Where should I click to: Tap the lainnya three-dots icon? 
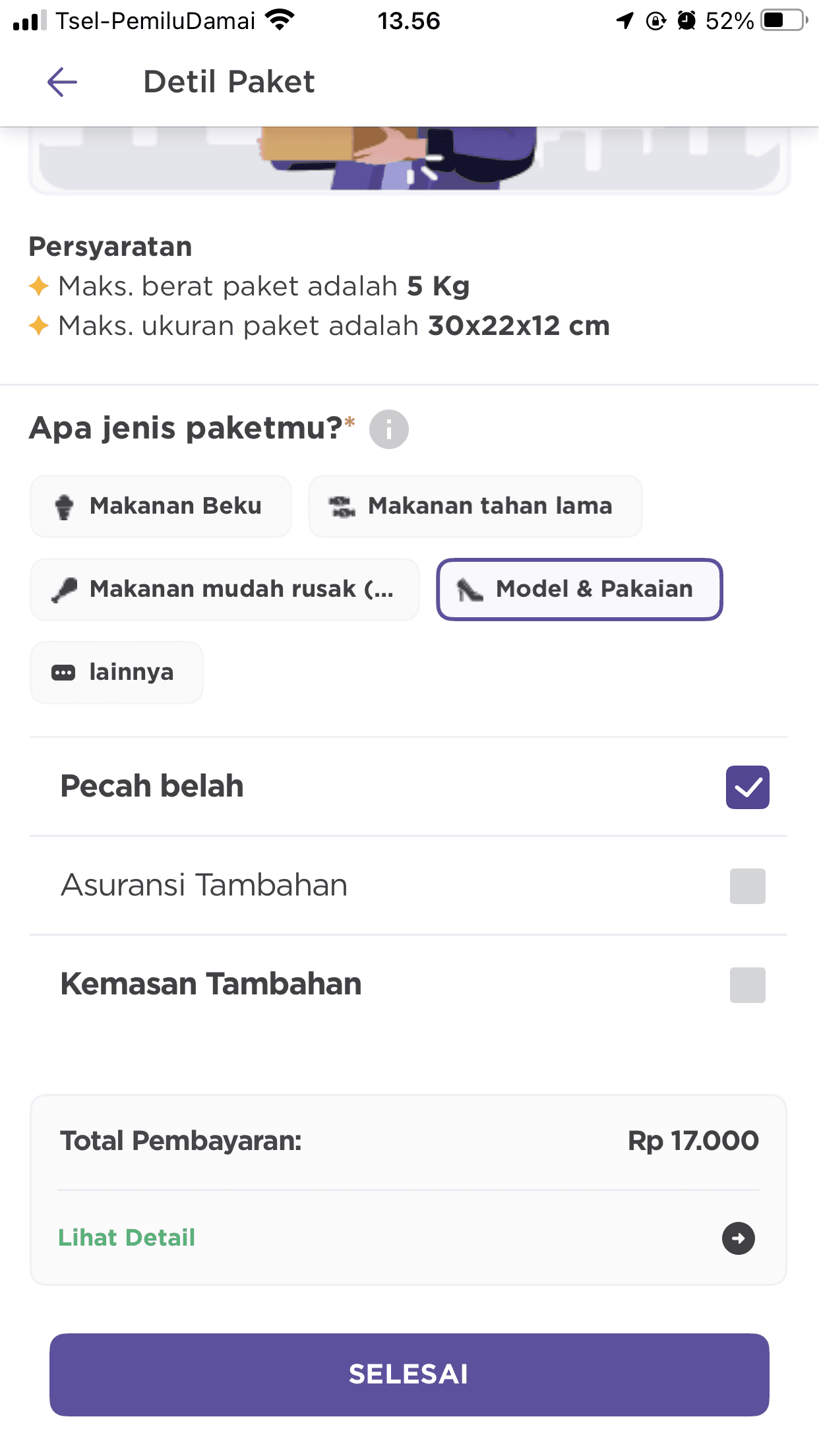click(63, 673)
